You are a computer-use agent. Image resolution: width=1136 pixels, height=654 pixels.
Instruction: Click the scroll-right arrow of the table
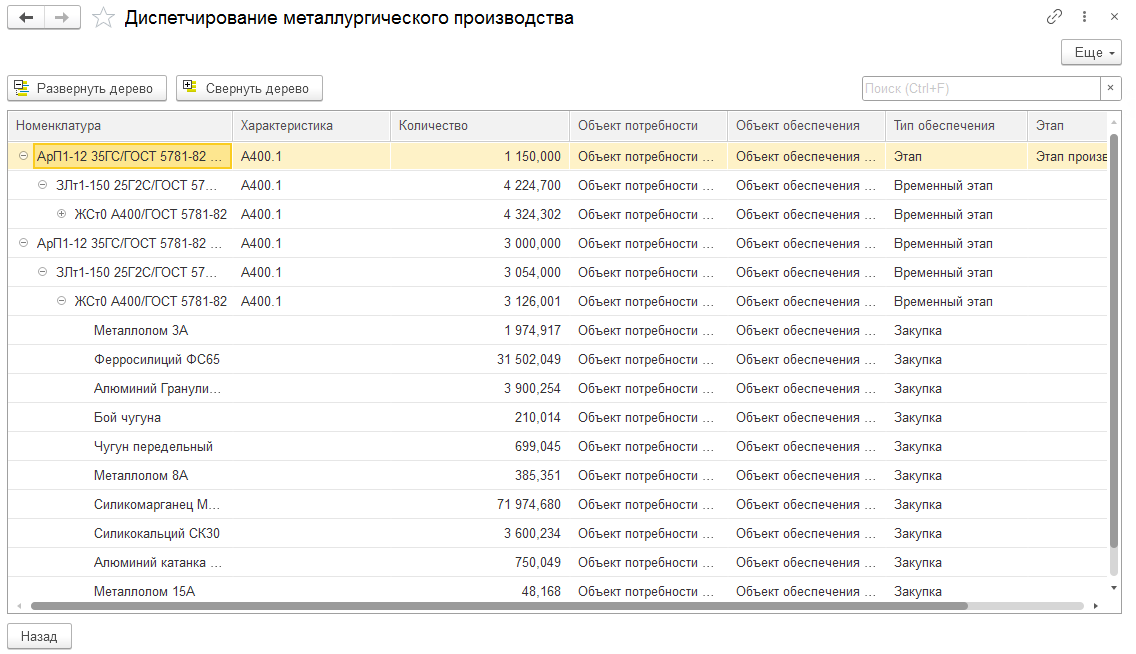(1095, 605)
